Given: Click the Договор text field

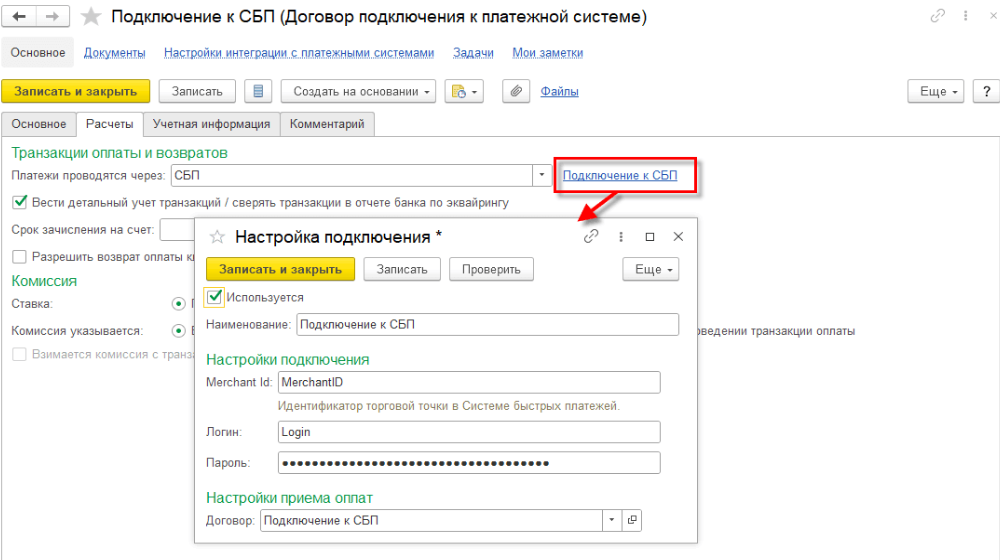Looking at the screenshot, I should (432, 520).
